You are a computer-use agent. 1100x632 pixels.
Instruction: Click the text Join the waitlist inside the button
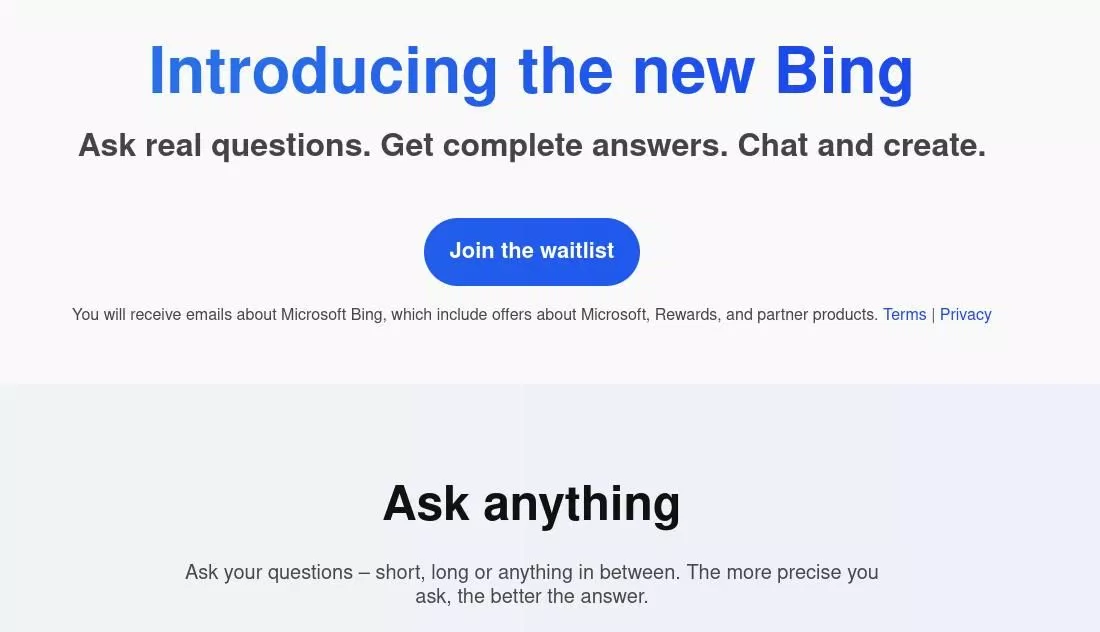click(531, 251)
